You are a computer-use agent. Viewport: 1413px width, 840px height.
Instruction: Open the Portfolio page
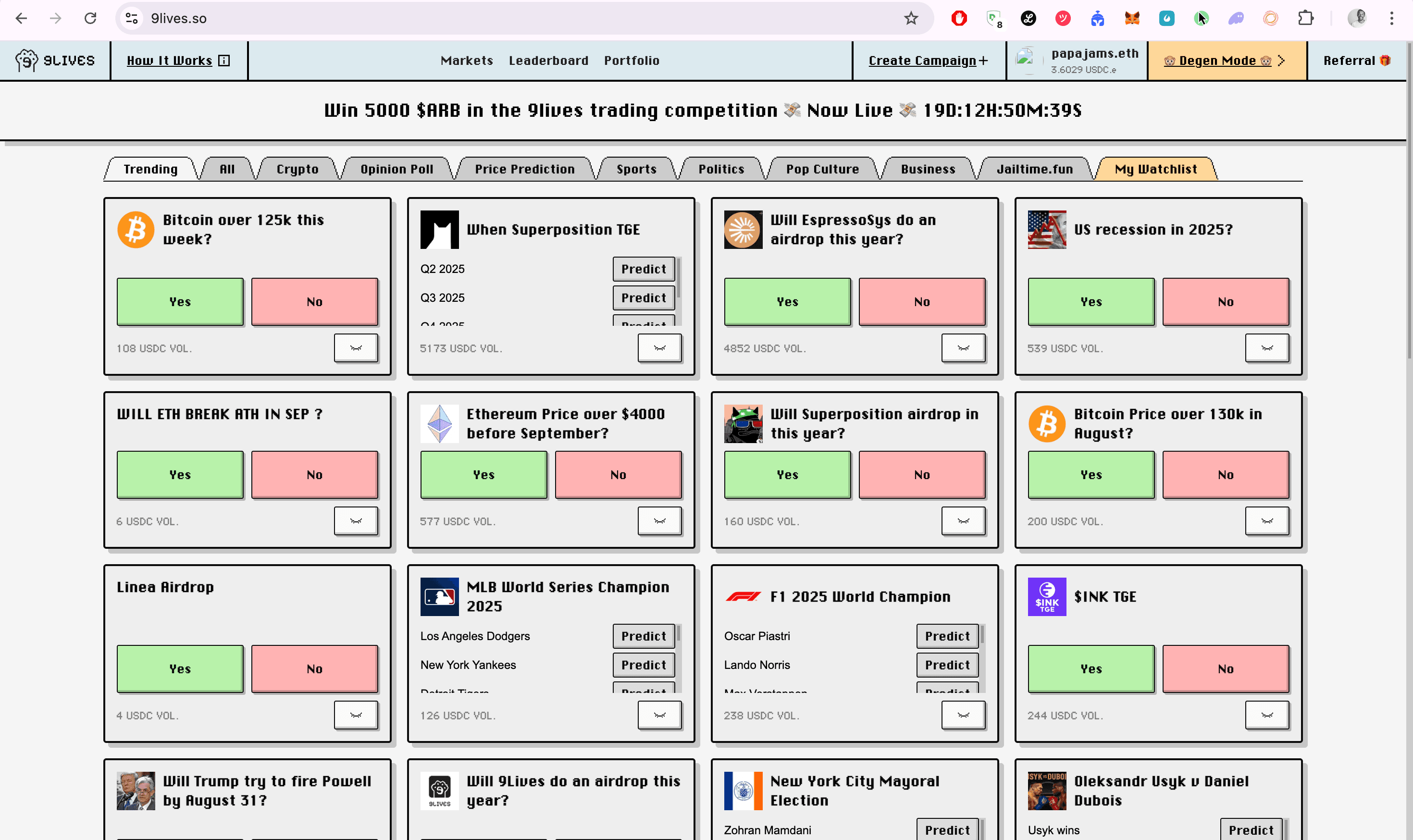pos(631,61)
